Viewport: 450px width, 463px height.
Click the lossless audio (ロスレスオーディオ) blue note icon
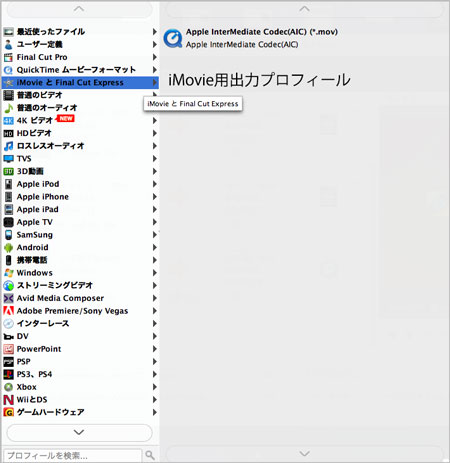[8, 146]
